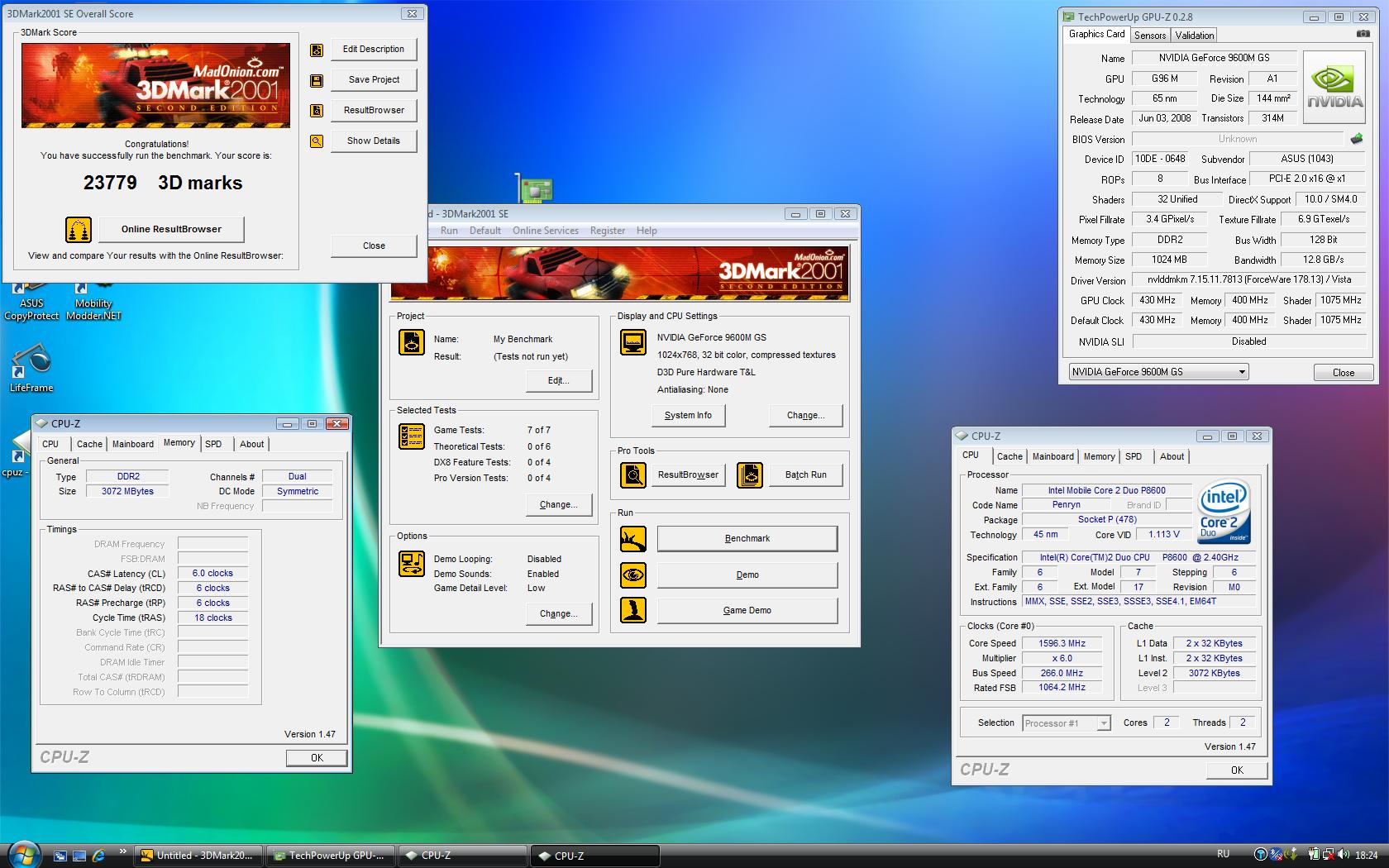The image size is (1389, 868).
Task: Open the Cache tab in left CPU-Z
Action: 89,444
